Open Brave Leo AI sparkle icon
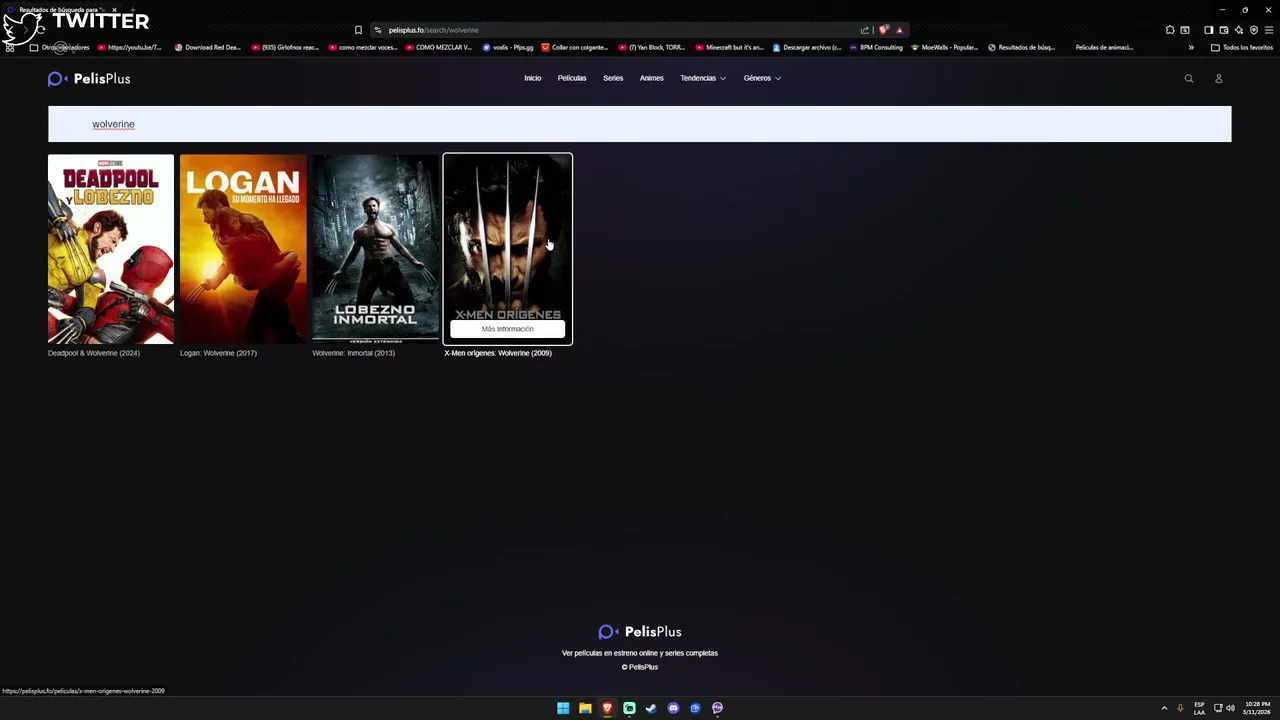This screenshot has width=1280, height=720. click(1238, 30)
